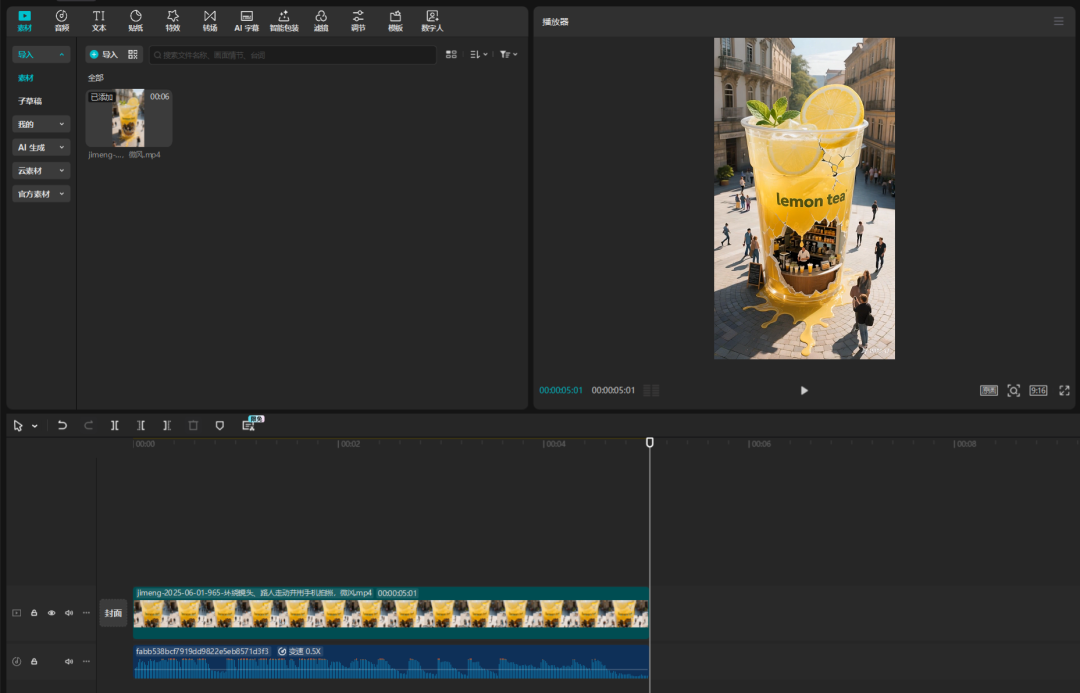The width and height of the screenshot is (1080, 693).
Task: Select the lemon tea video thumbnail in media bin
Action: 129,118
